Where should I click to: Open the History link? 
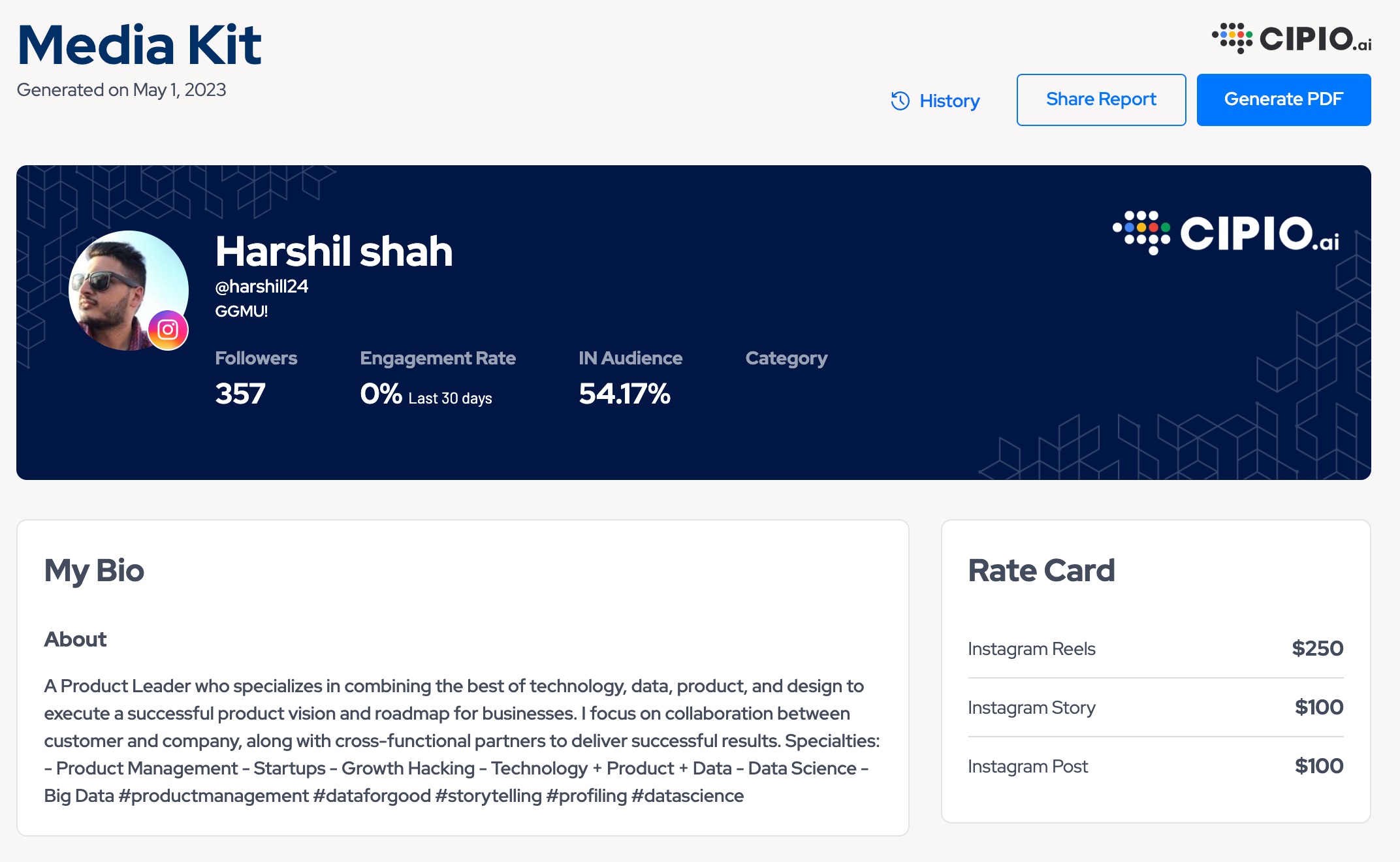(x=949, y=101)
